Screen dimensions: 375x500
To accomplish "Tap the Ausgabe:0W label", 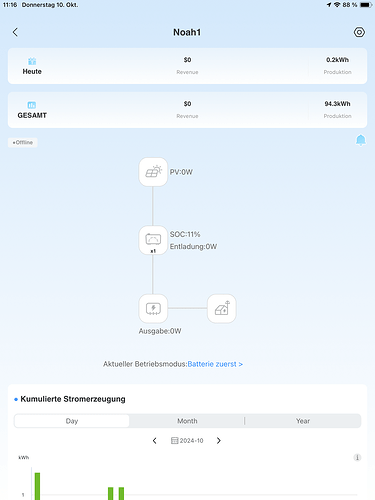I will pyautogui.click(x=160, y=331).
